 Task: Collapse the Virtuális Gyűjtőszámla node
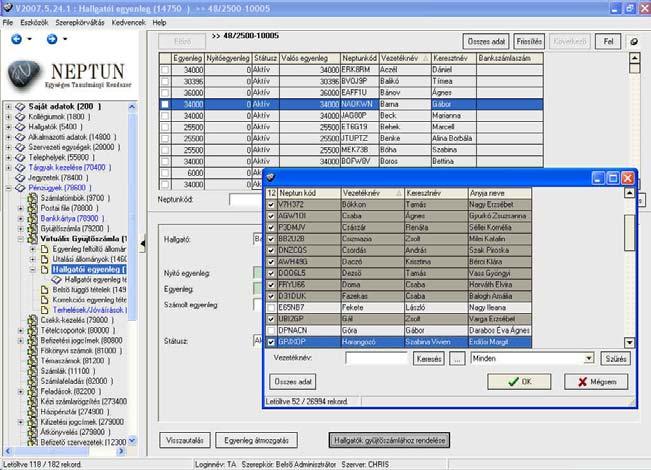click(x=20, y=239)
